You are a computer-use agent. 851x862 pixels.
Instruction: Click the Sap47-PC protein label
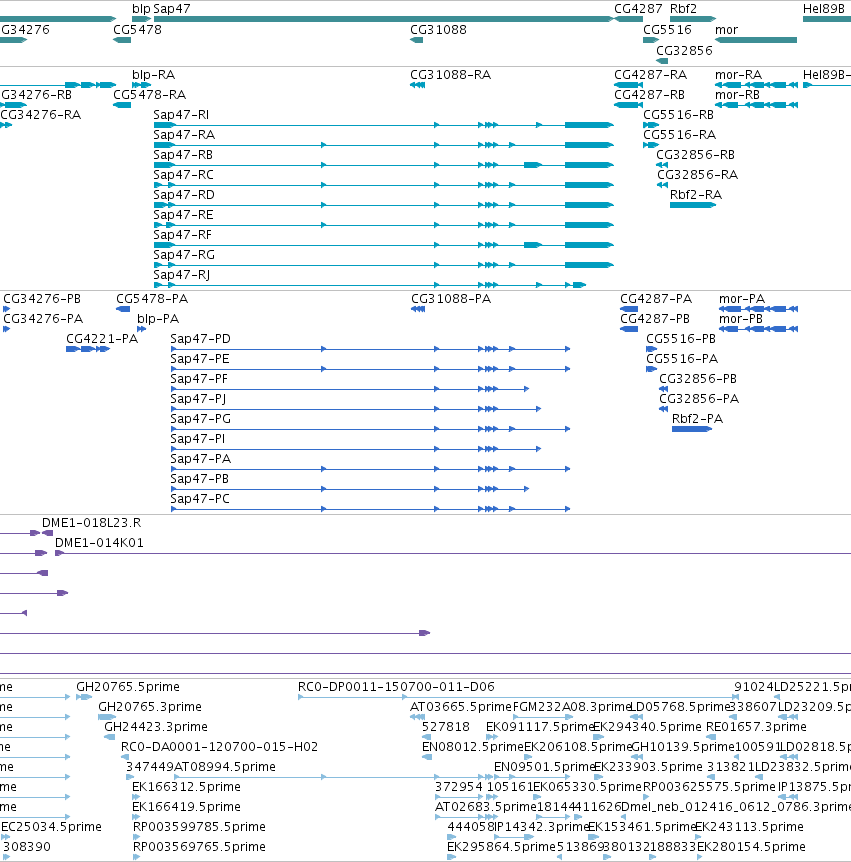pyautogui.click(x=200, y=499)
